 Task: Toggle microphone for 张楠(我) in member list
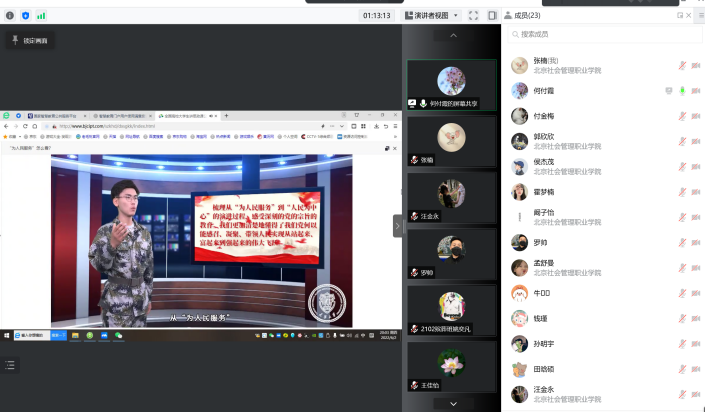(x=682, y=66)
